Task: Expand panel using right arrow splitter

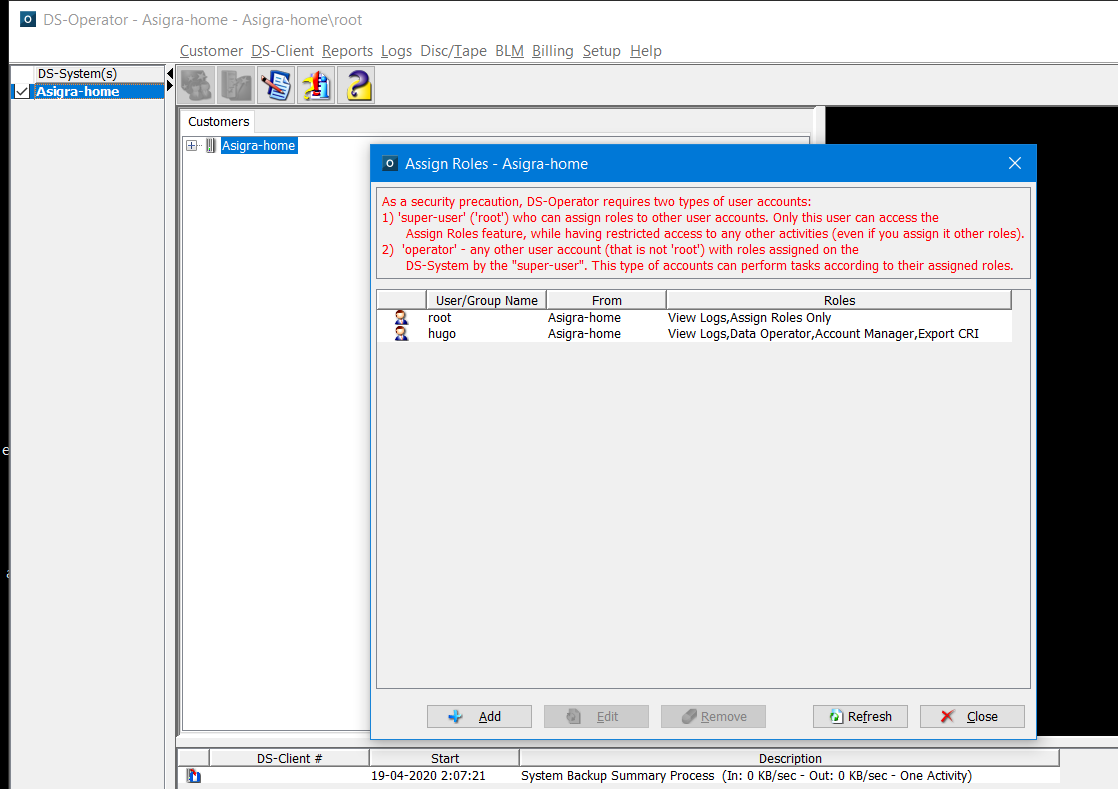Action: pos(170,86)
